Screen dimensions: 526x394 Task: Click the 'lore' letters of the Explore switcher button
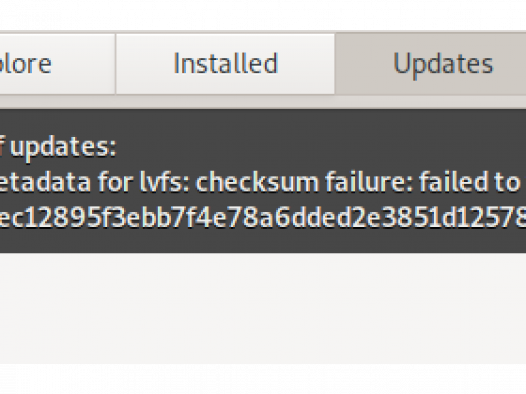click(26, 63)
